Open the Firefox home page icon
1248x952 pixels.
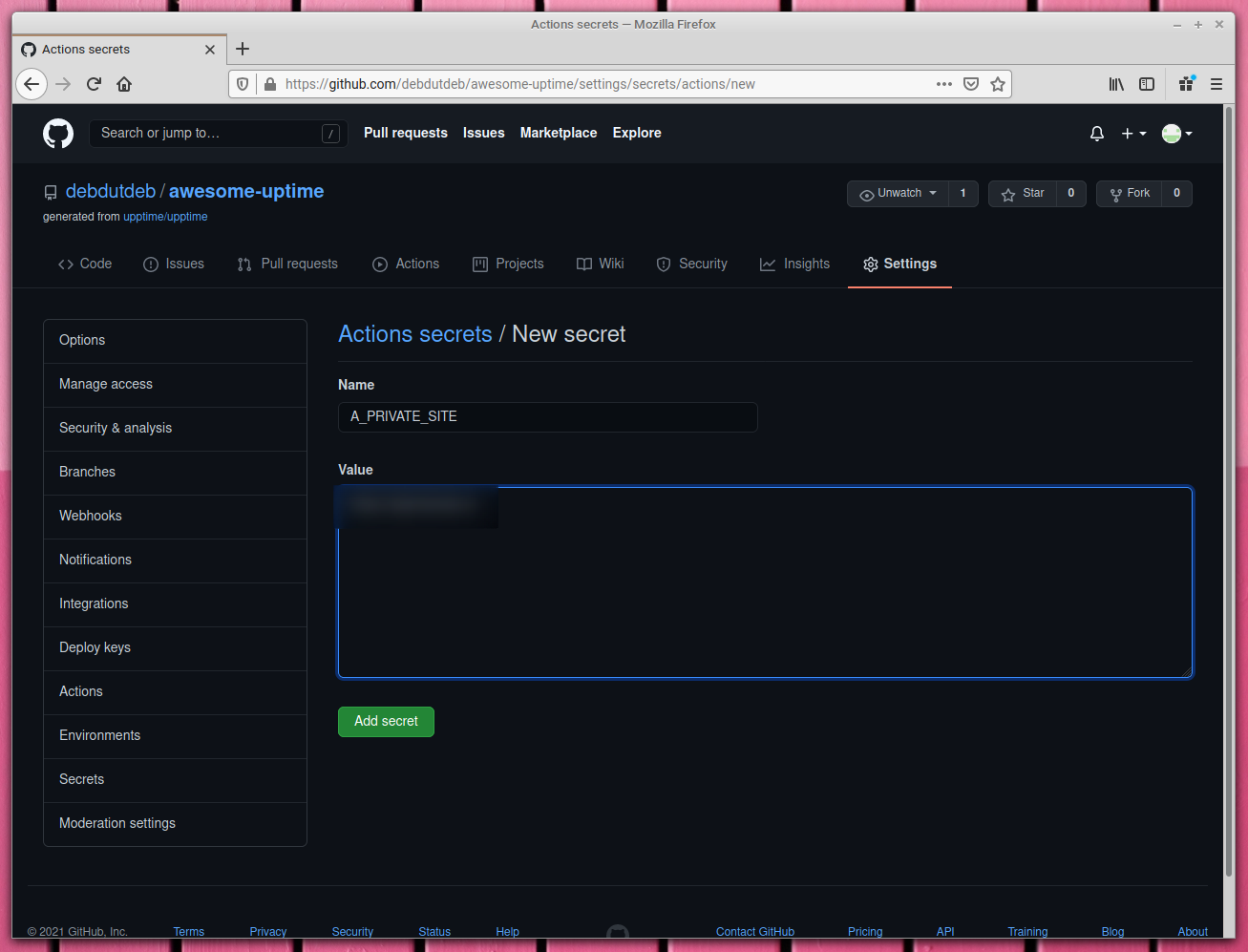tap(124, 84)
